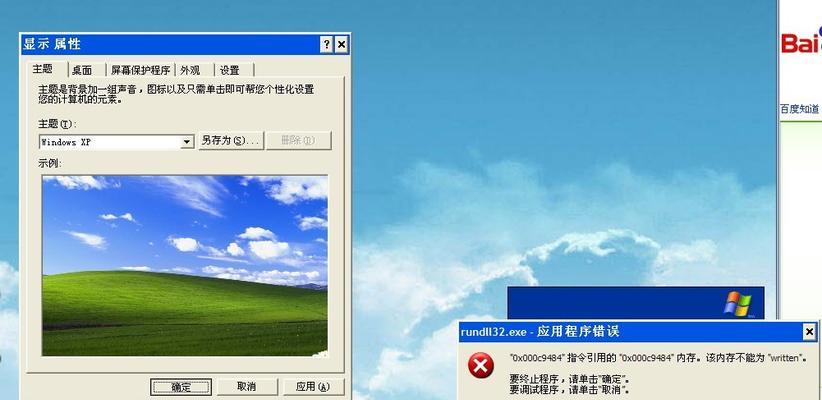
Task: Switch to the 屏幕保护程序 tab
Action: 140,70
